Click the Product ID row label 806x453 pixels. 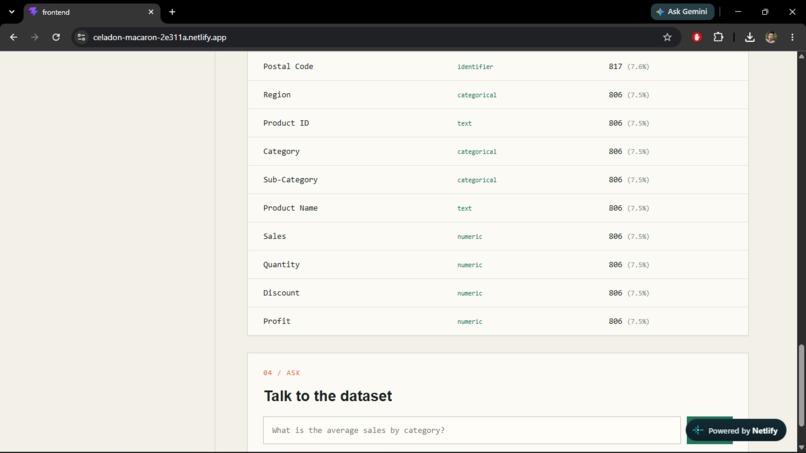click(x=286, y=123)
